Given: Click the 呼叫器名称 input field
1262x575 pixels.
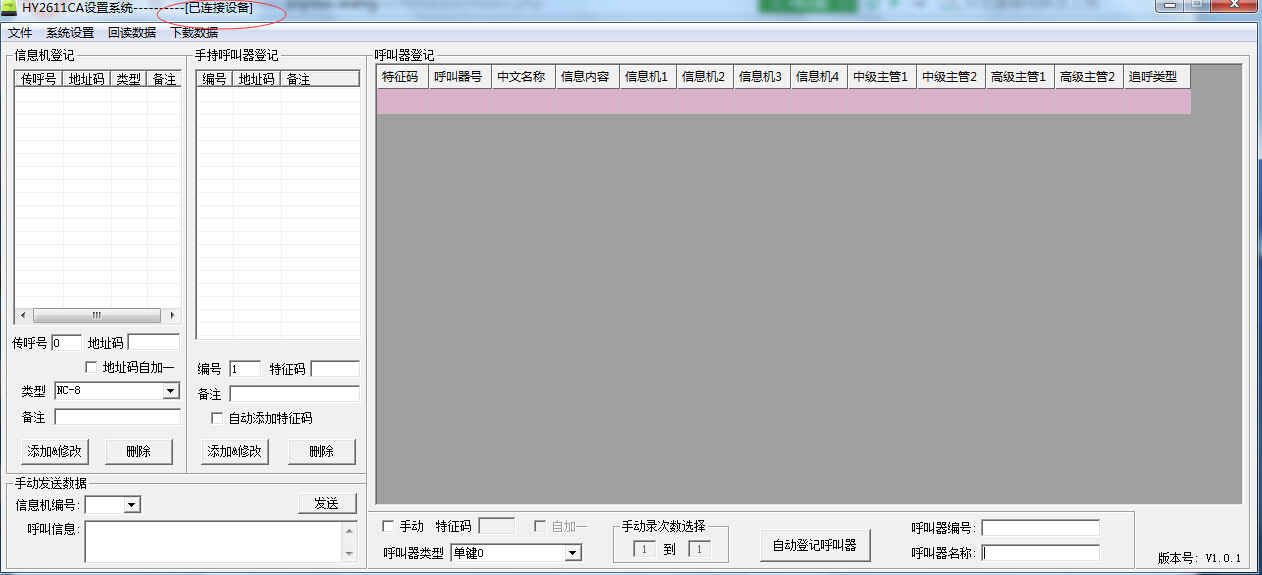Looking at the screenshot, I should point(1040,553).
